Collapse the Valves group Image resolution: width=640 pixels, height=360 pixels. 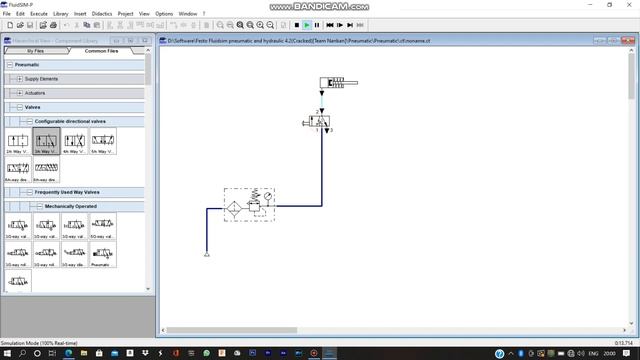[20, 107]
